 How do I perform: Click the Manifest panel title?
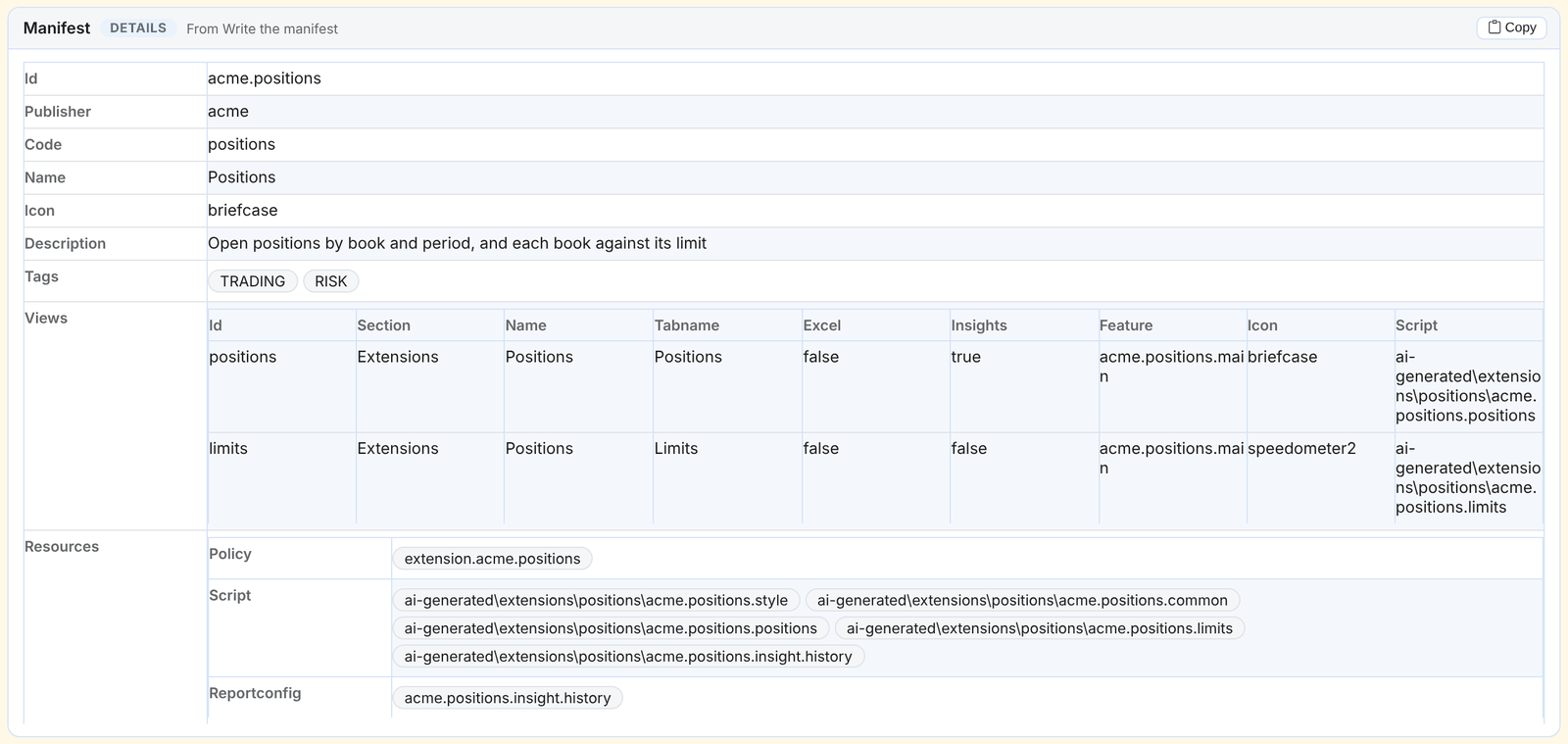click(57, 28)
